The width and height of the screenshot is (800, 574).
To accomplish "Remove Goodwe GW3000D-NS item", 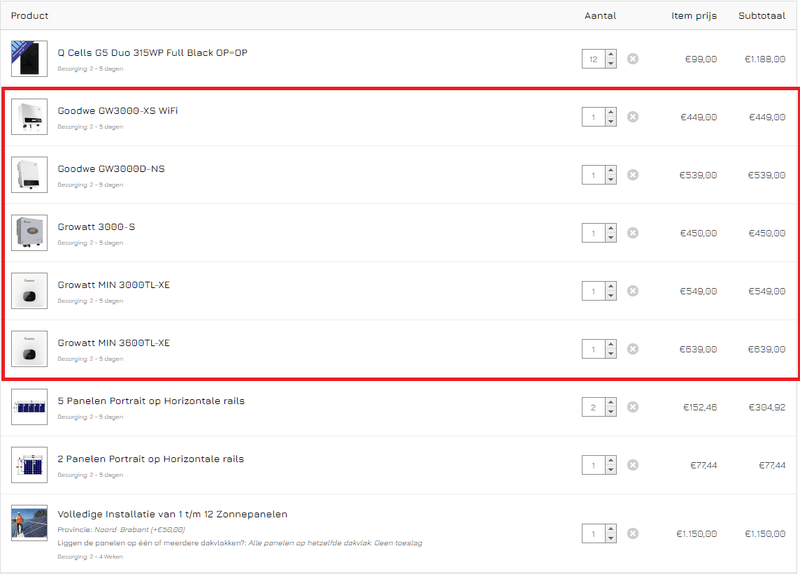I will pyautogui.click(x=633, y=175).
